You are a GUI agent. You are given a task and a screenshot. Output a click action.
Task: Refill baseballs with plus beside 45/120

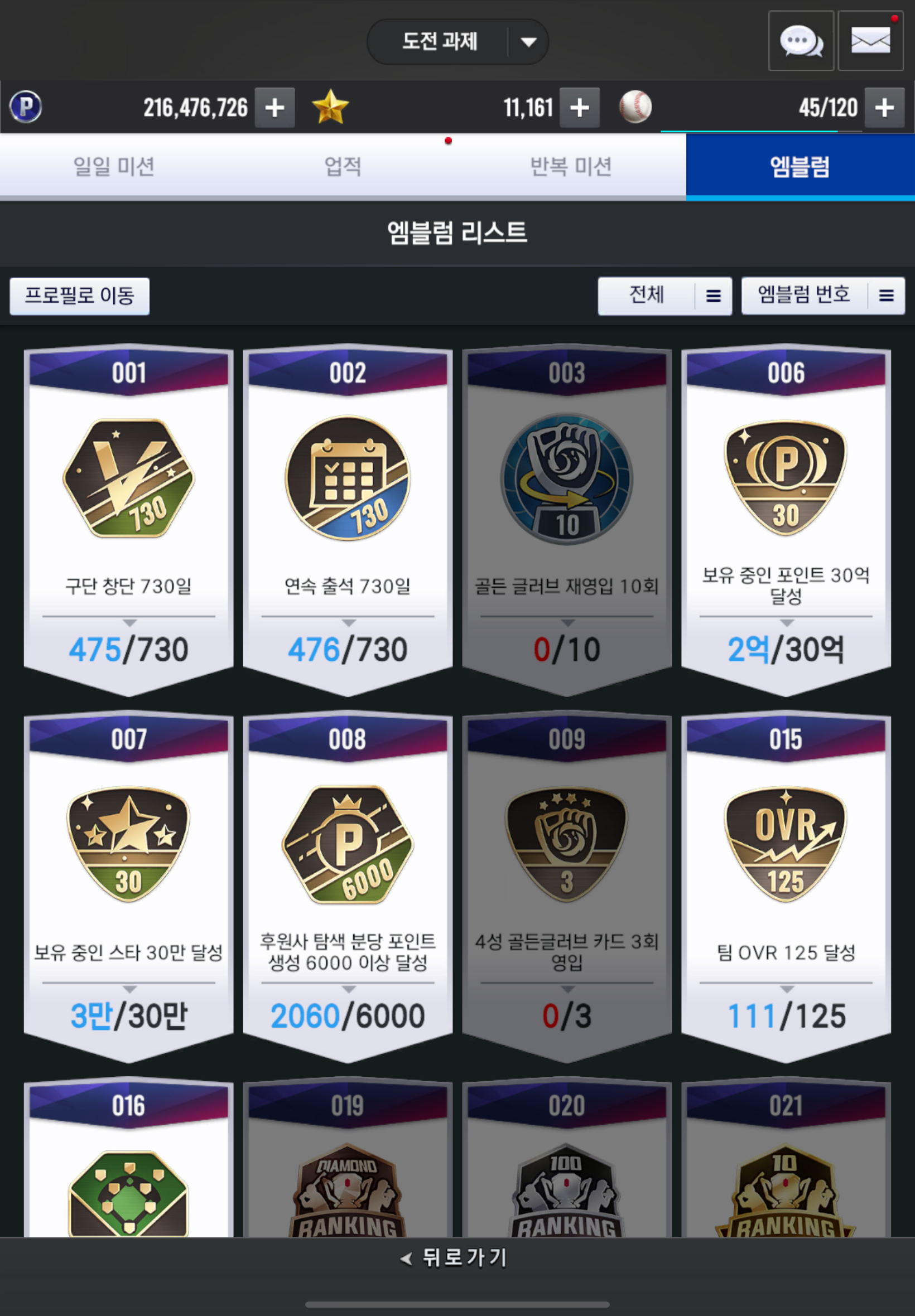884,108
